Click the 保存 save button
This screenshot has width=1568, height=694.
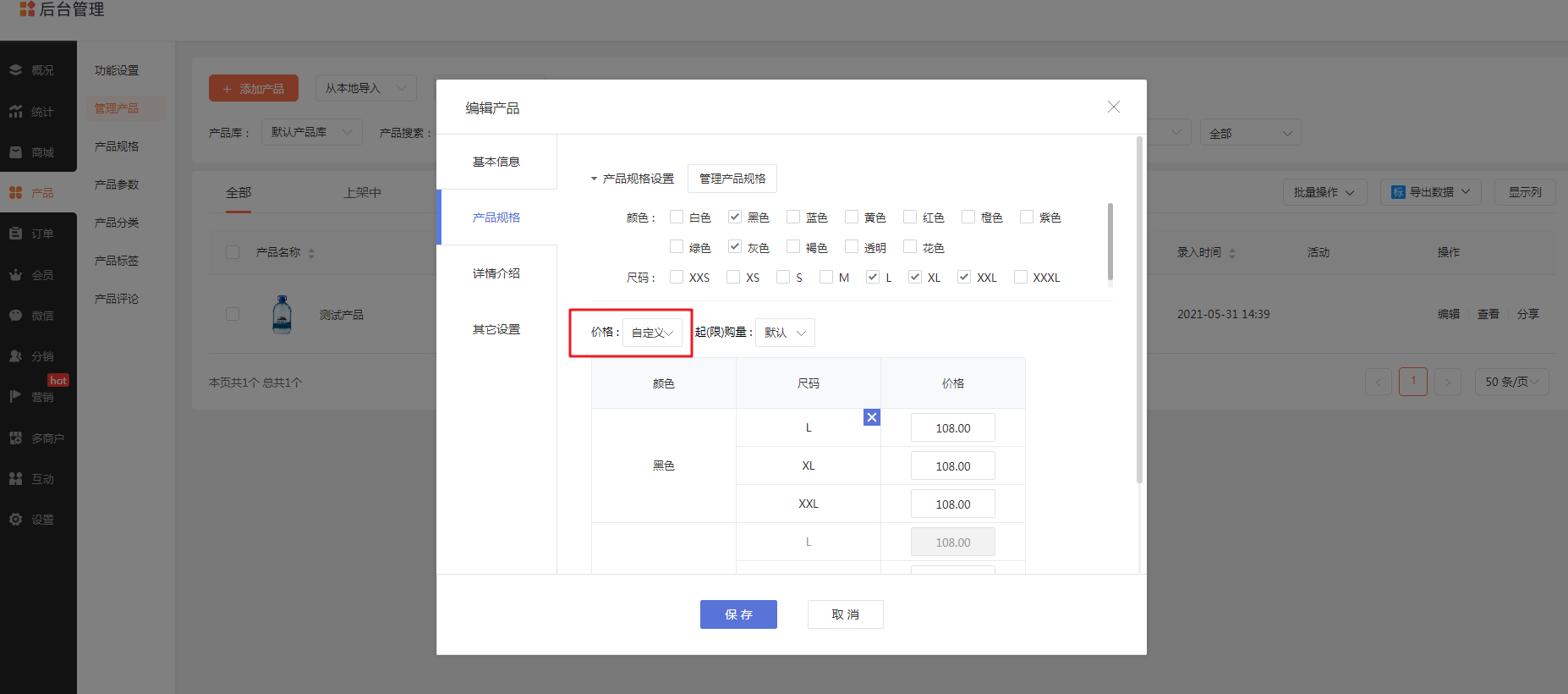click(x=738, y=614)
